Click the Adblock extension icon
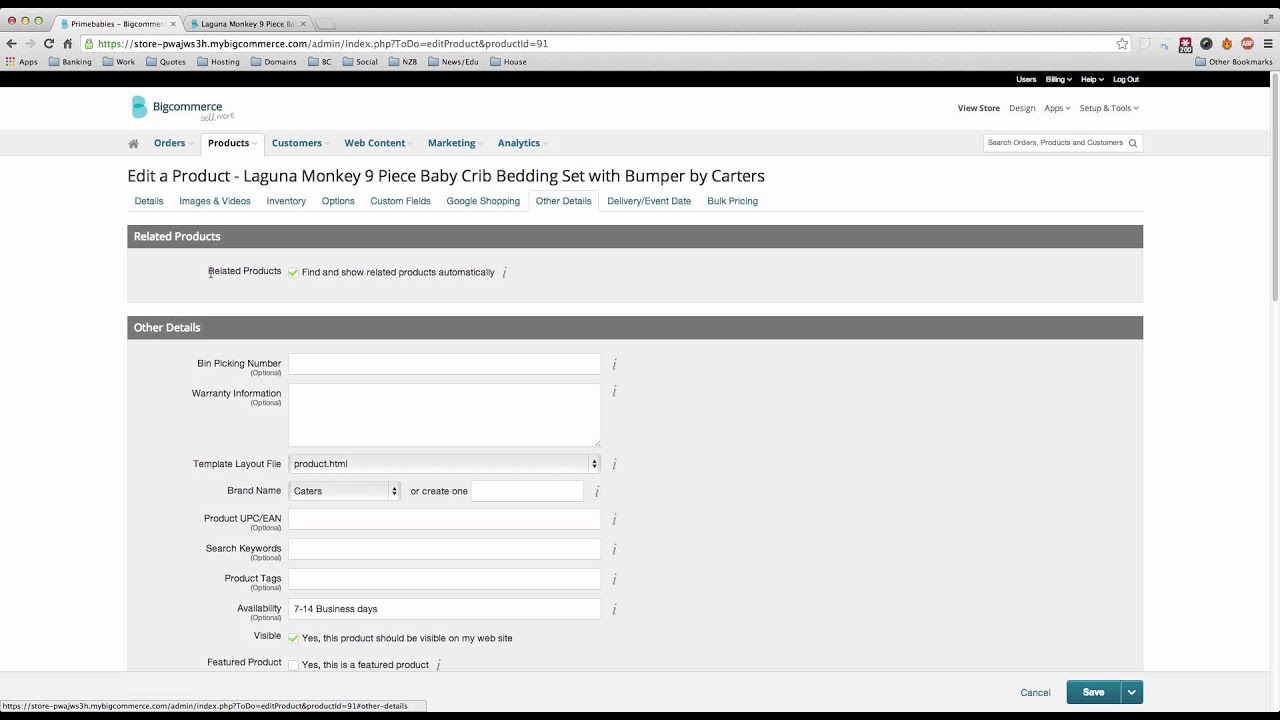 1247,44
